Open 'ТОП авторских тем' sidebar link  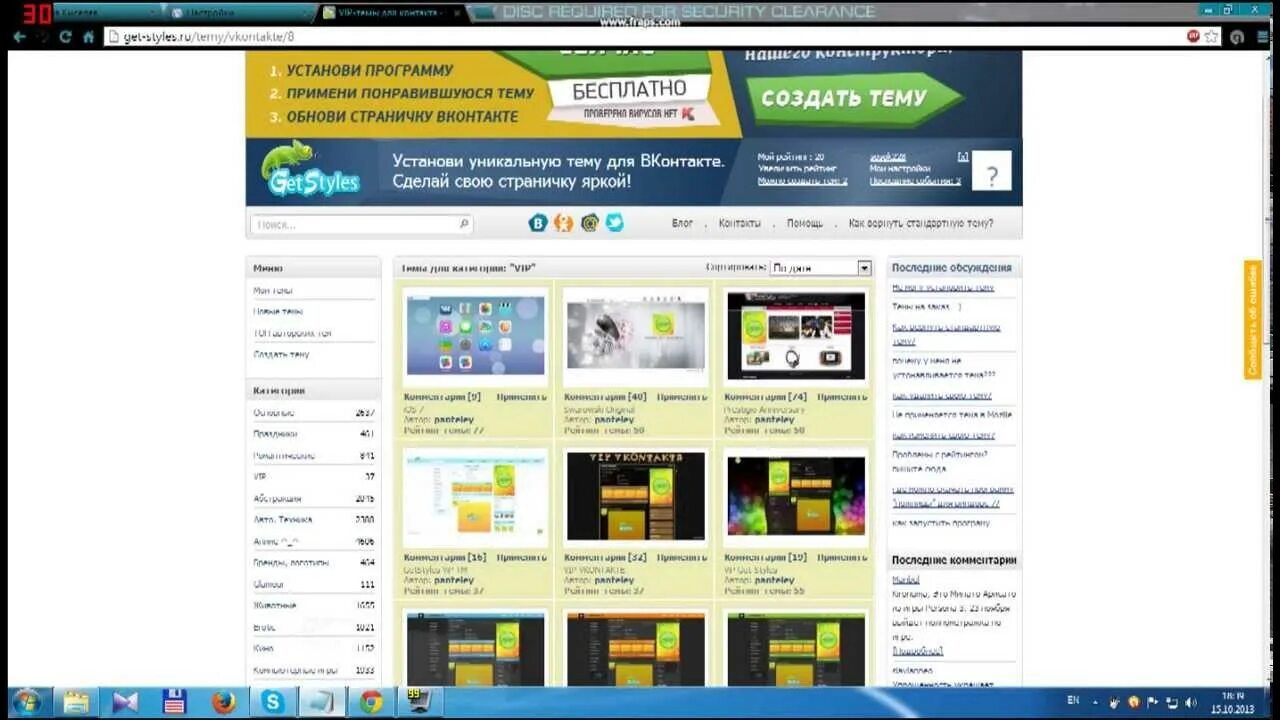(292, 333)
